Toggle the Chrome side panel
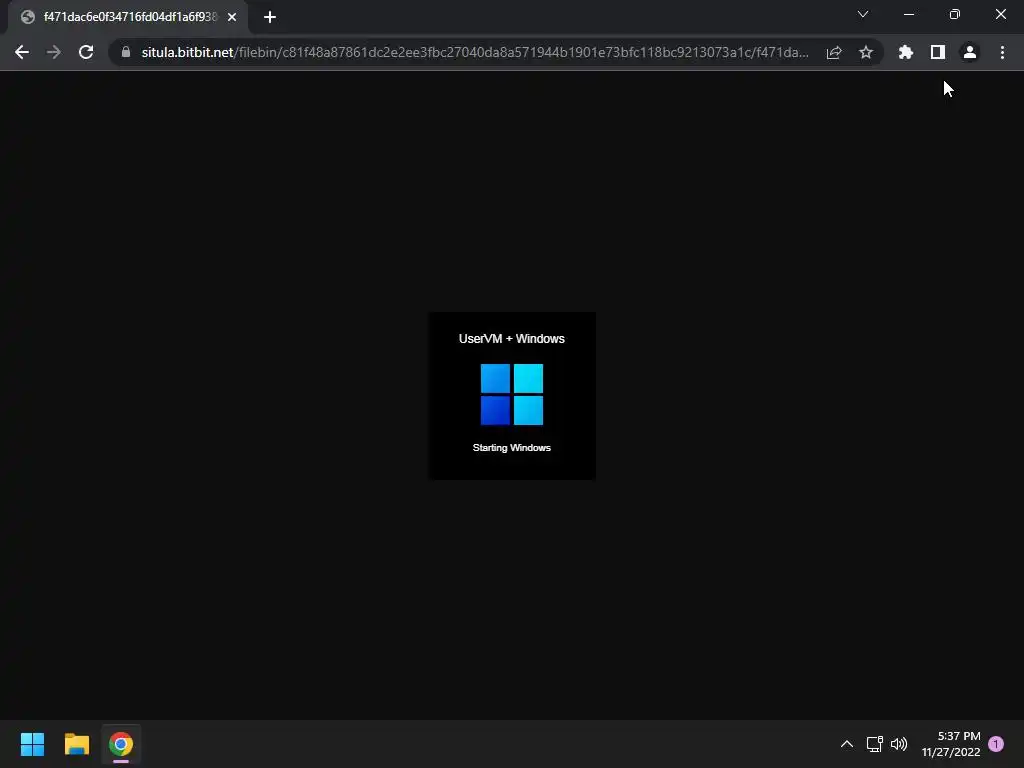This screenshot has width=1024, height=768. [938, 52]
